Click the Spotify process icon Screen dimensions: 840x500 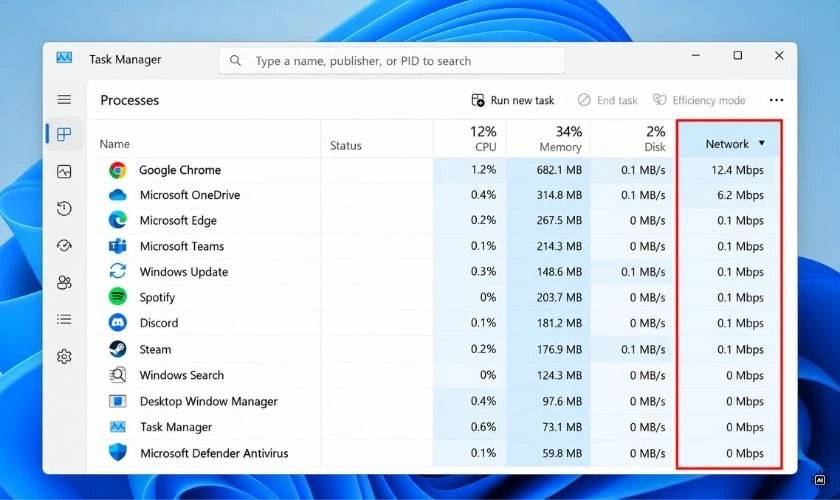tap(117, 296)
